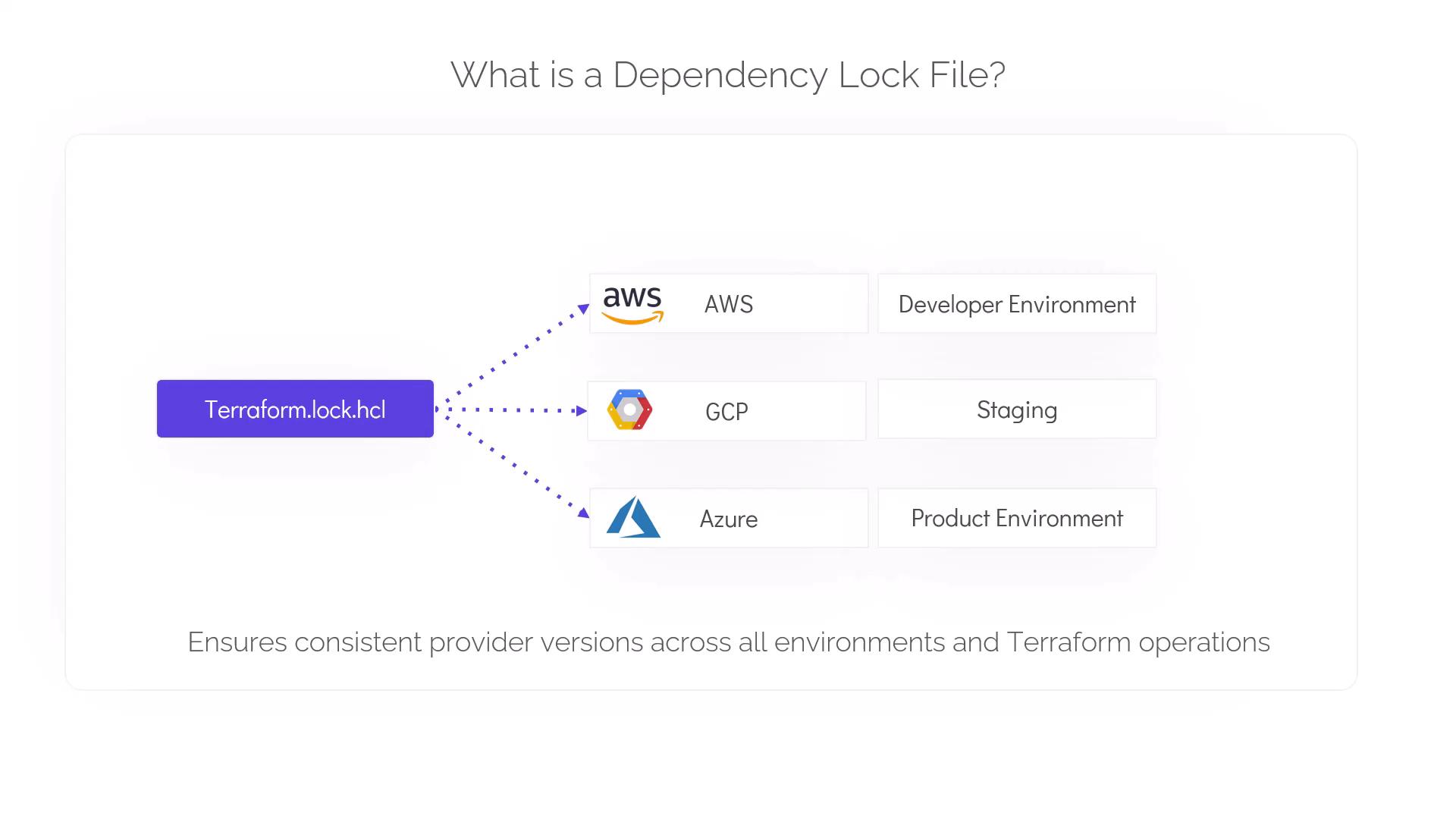Click the arrowhead pointing at the GCP box
The width and height of the screenshot is (1456, 819).
coord(582,411)
